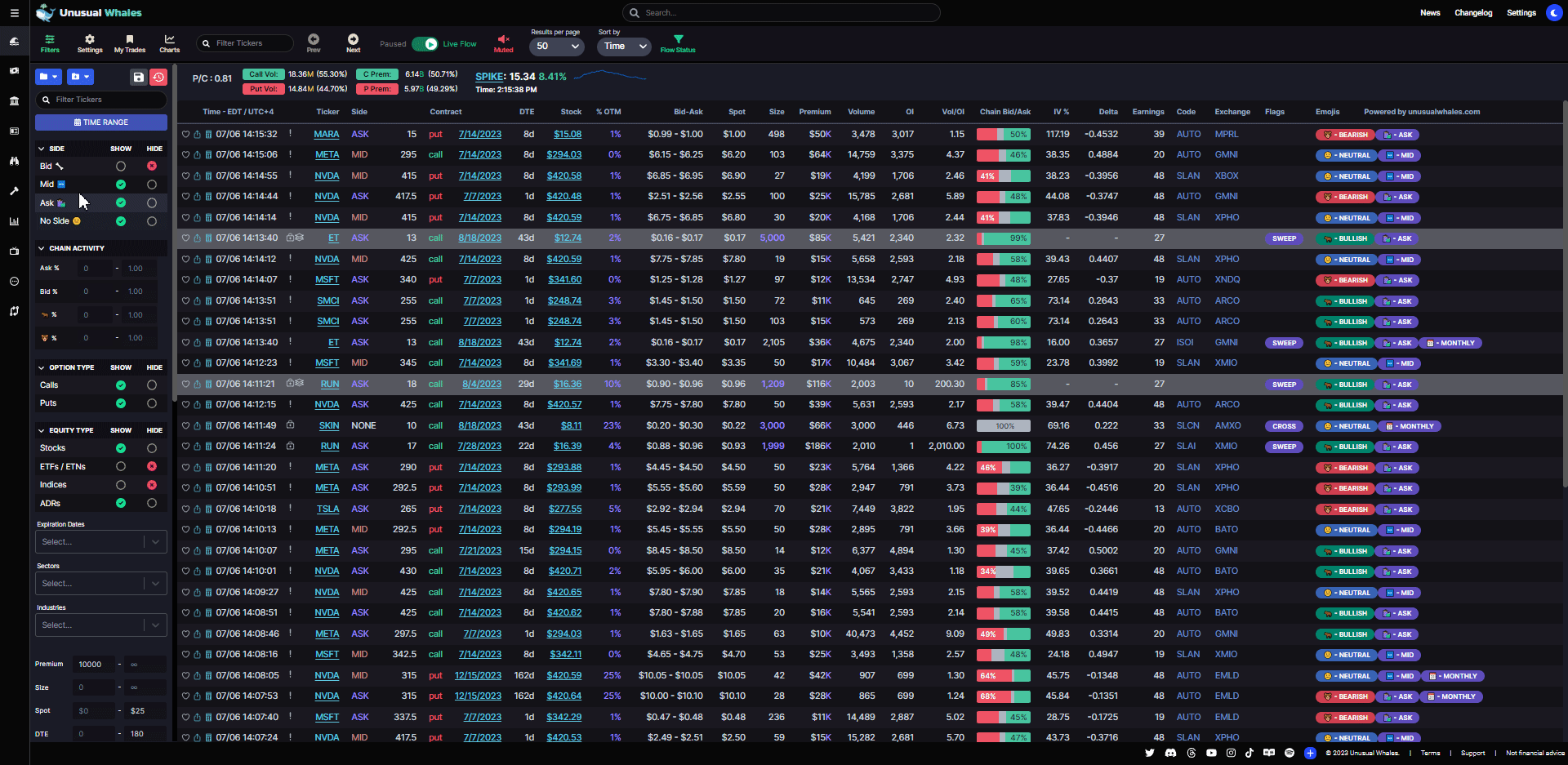1568x765 pixels.
Task: Click the top Search bar
Action: pyautogui.click(x=782, y=13)
